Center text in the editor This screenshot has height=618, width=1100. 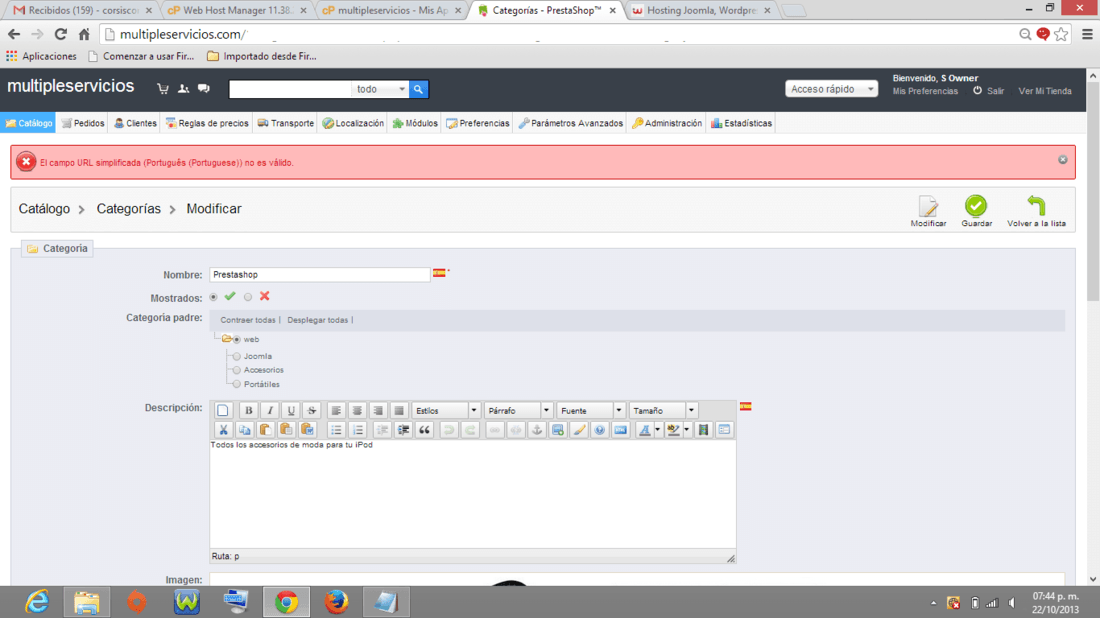[x=357, y=410]
